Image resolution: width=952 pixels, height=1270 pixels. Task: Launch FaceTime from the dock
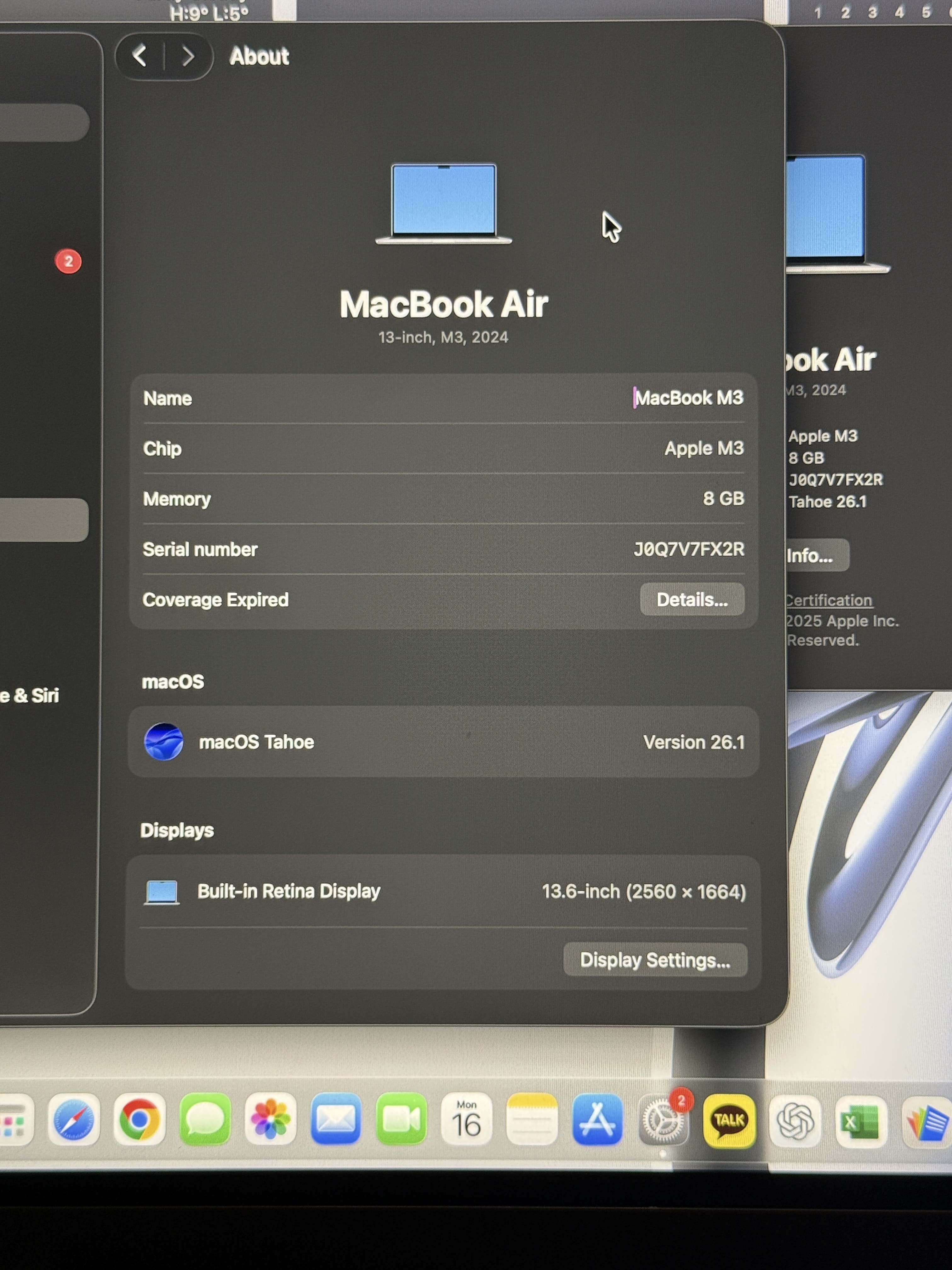click(x=401, y=1120)
